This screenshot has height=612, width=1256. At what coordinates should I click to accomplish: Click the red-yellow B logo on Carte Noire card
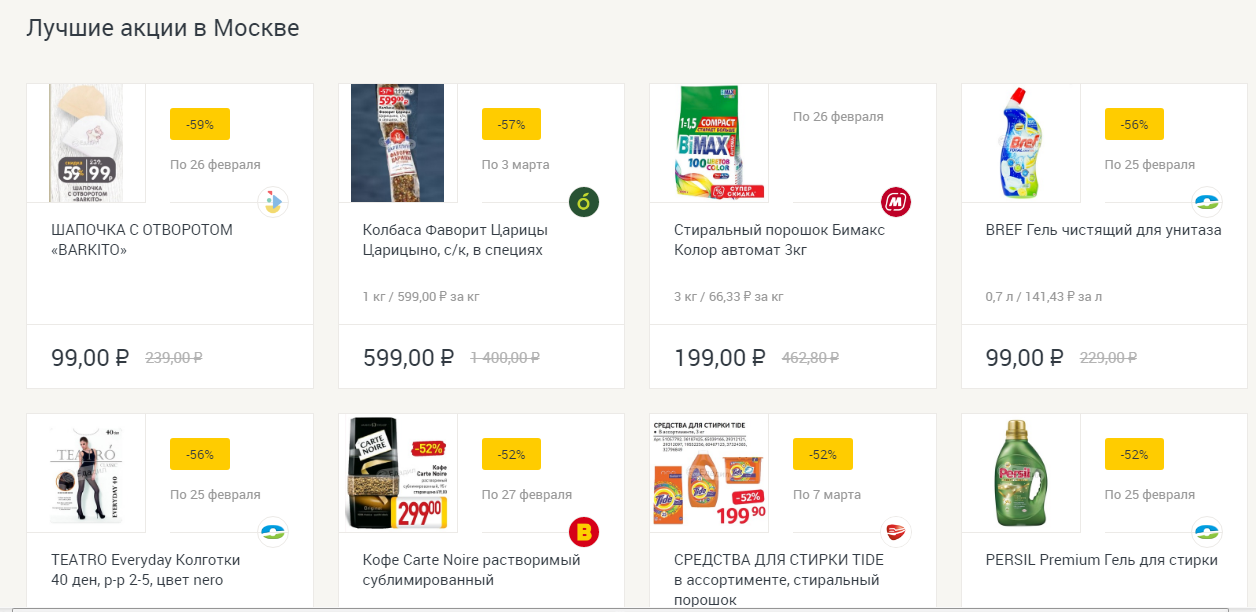click(x=584, y=532)
